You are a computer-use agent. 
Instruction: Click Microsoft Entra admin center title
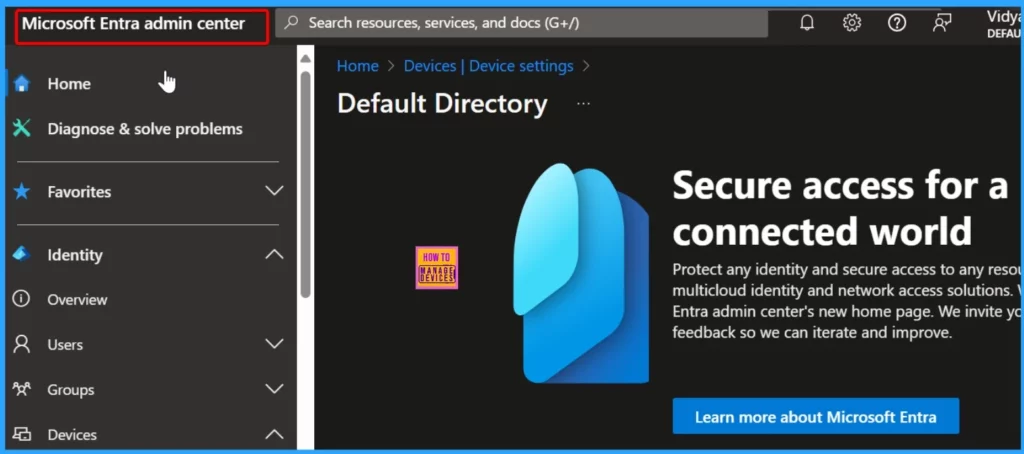(x=133, y=24)
